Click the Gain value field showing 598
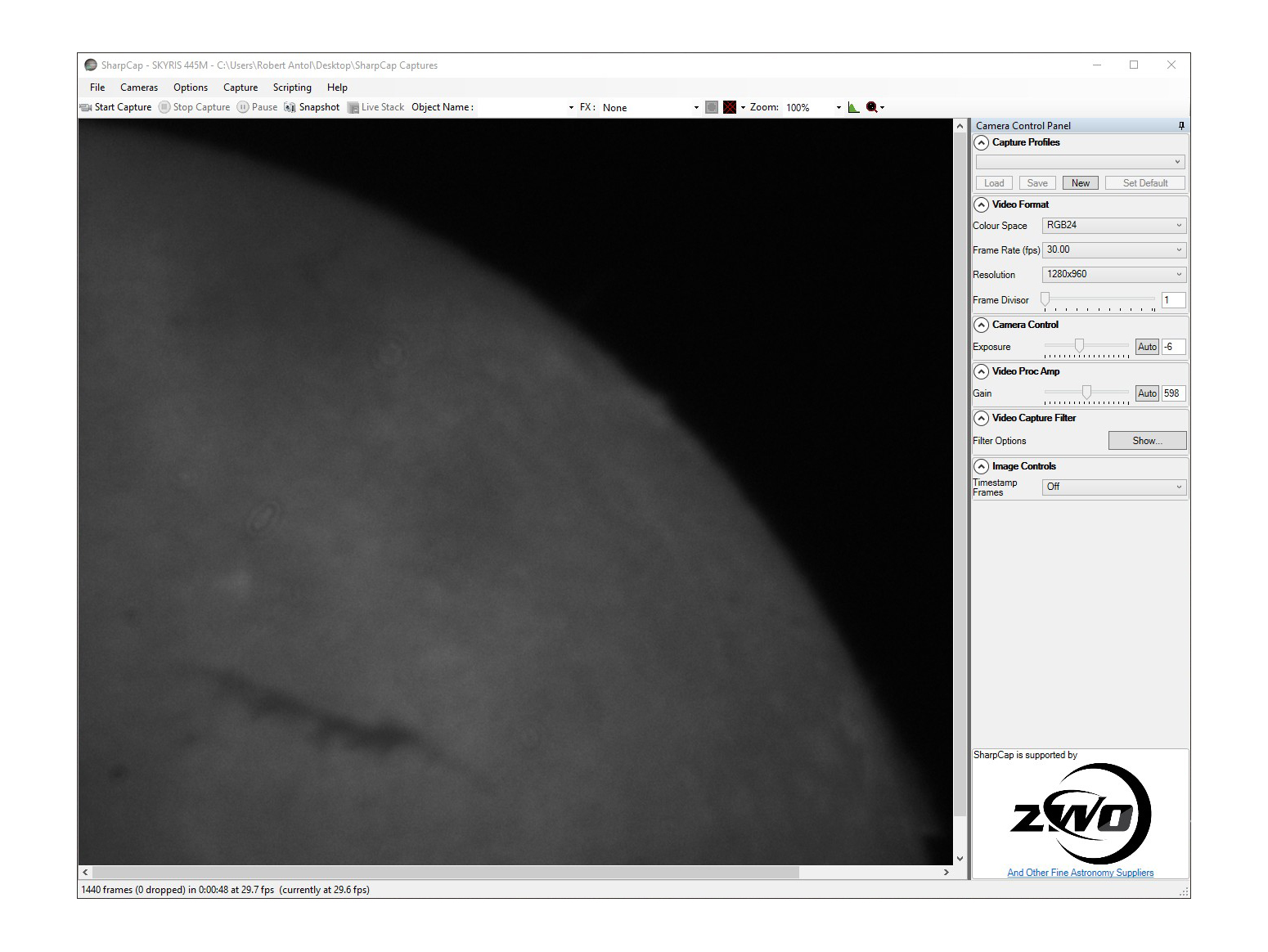Image resolution: width=1268 pixels, height=952 pixels. coord(1174,393)
